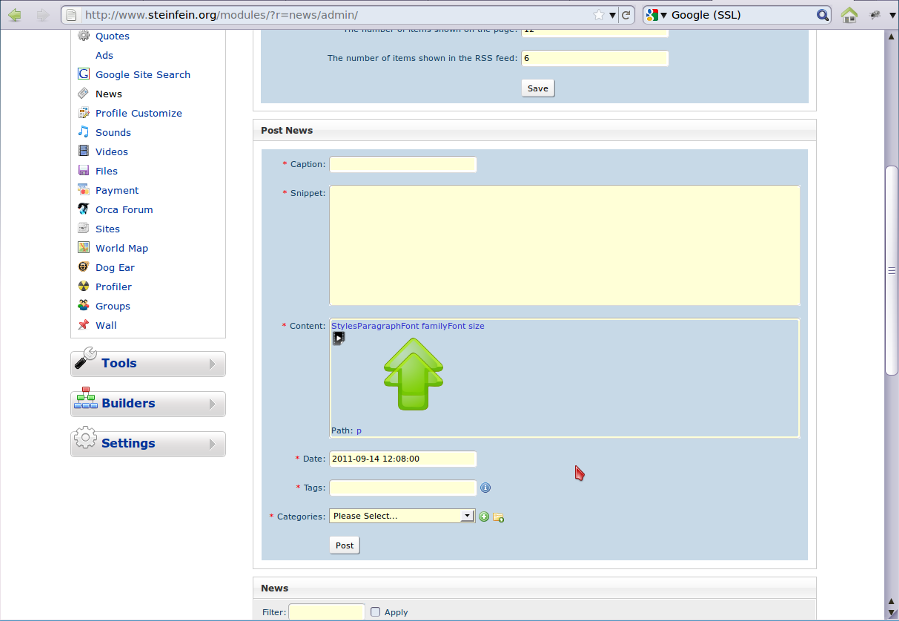Open Google Site Search module
This screenshot has width=899, height=621.
click(x=142, y=75)
